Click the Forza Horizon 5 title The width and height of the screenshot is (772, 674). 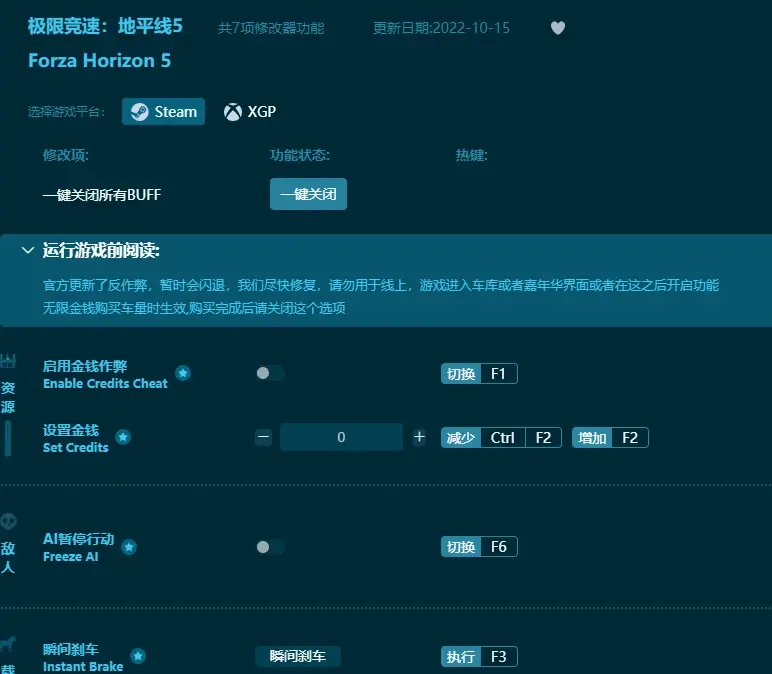coord(99,61)
